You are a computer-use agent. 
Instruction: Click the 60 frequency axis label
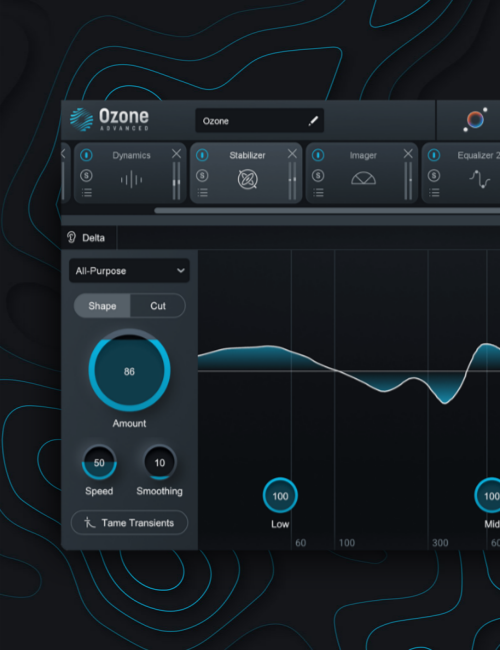coord(301,543)
